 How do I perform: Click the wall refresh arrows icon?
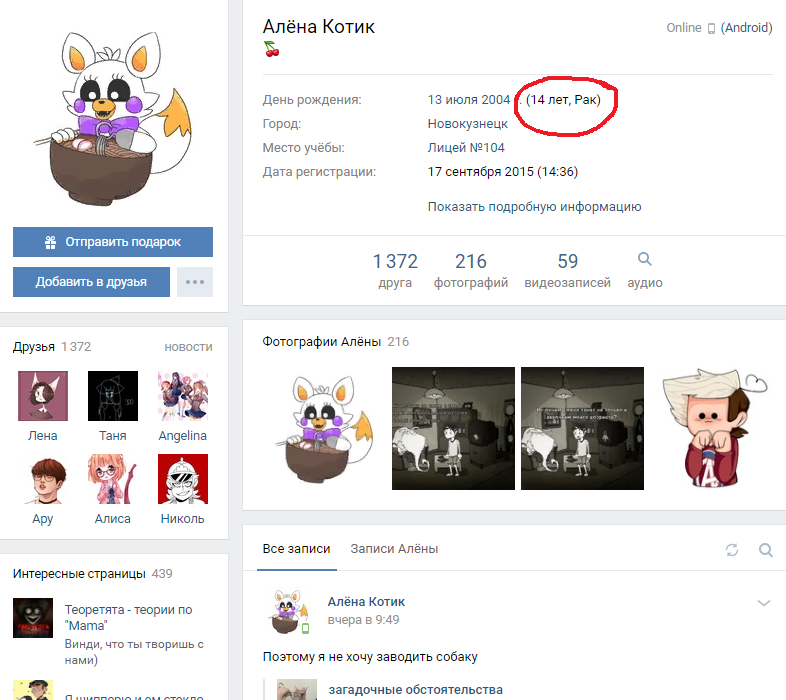click(732, 550)
